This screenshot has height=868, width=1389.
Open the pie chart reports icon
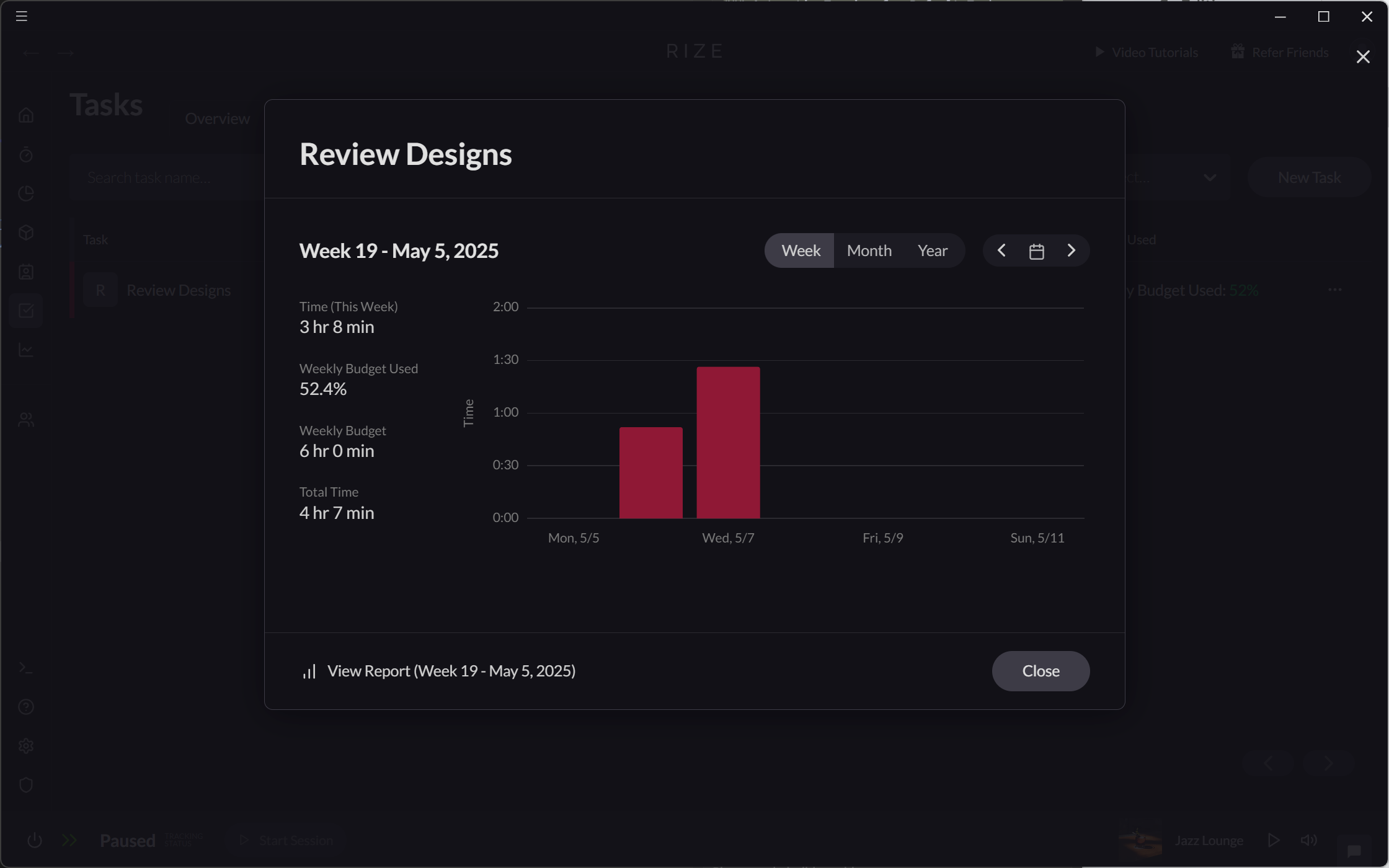click(26, 193)
